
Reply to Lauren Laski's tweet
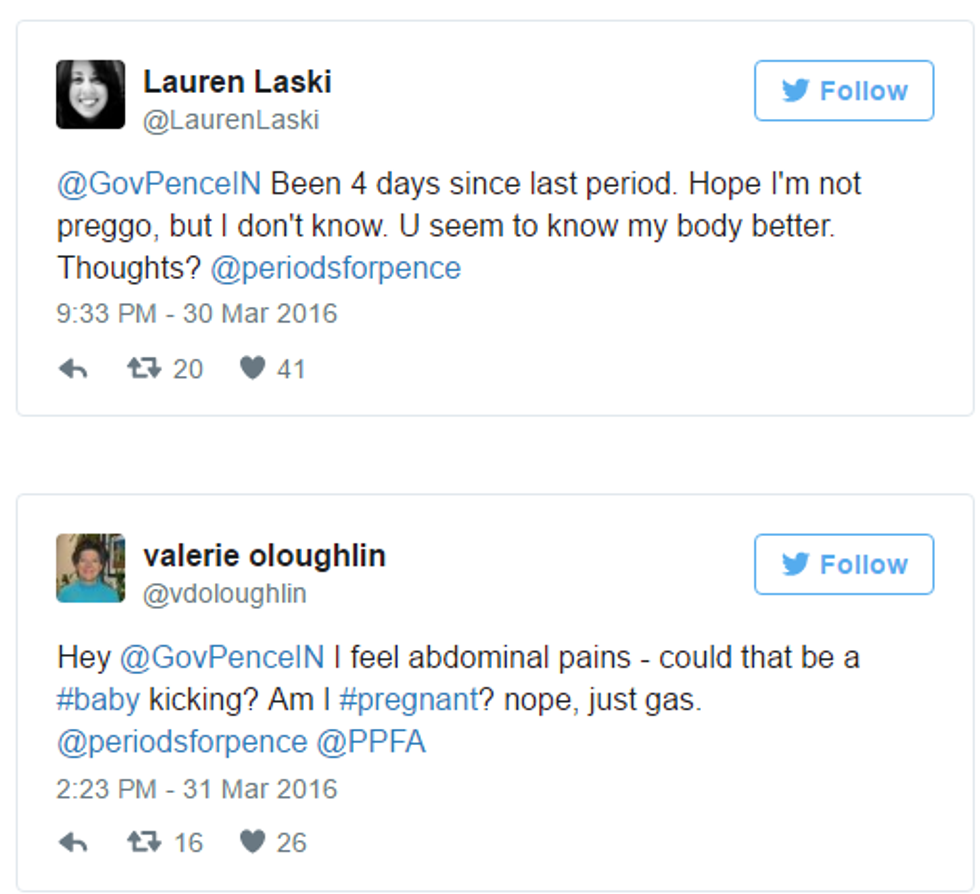click(73, 369)
